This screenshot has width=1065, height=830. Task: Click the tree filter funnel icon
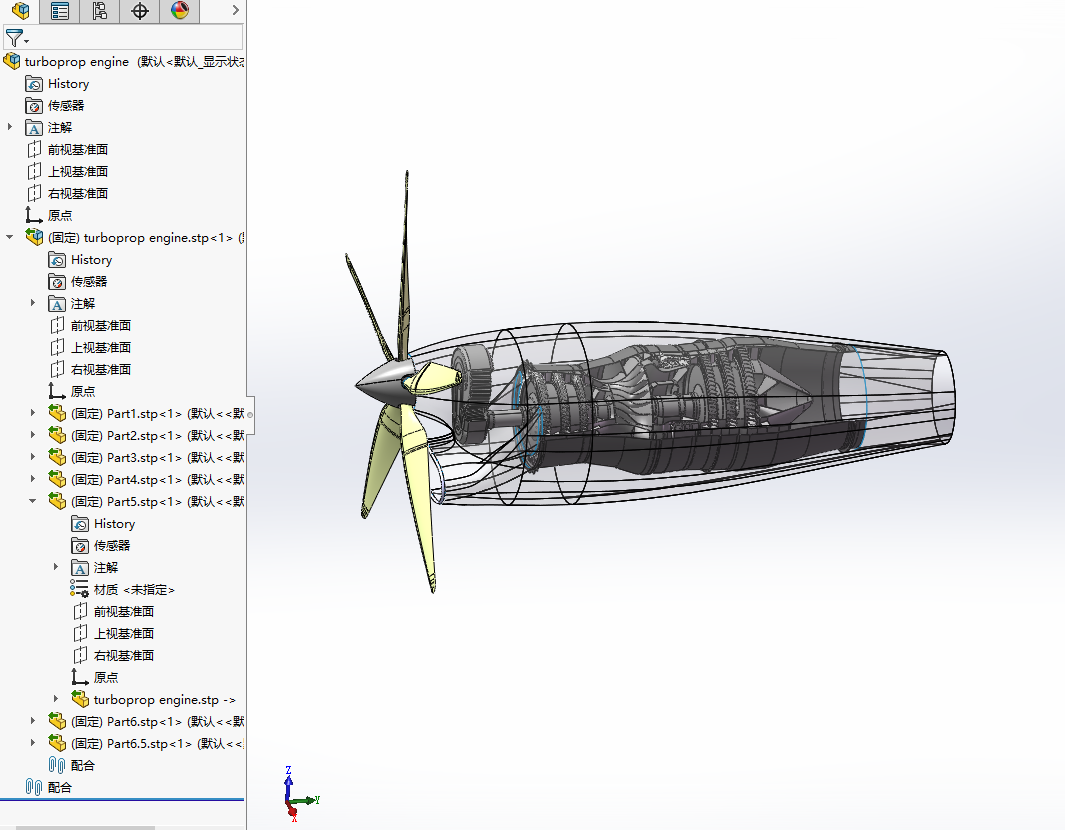pos(15,38)
